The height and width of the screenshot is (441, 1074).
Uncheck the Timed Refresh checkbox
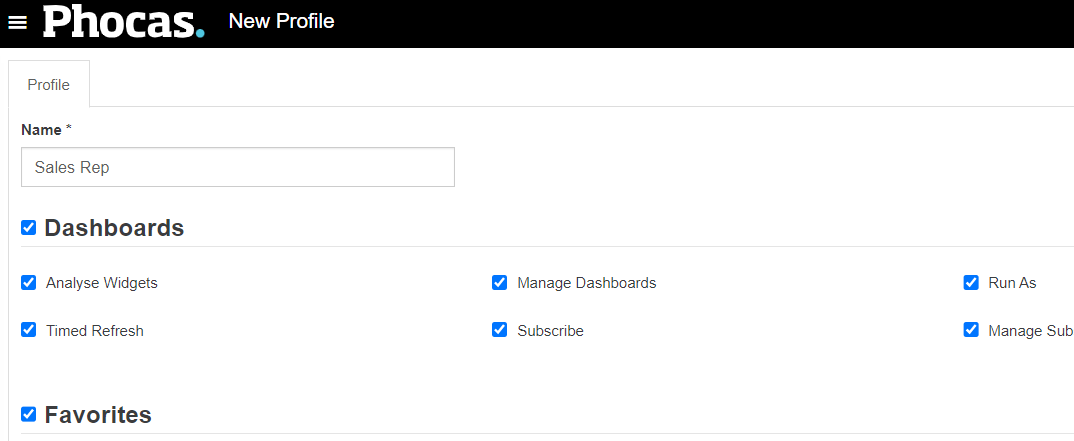click(28, 330)
